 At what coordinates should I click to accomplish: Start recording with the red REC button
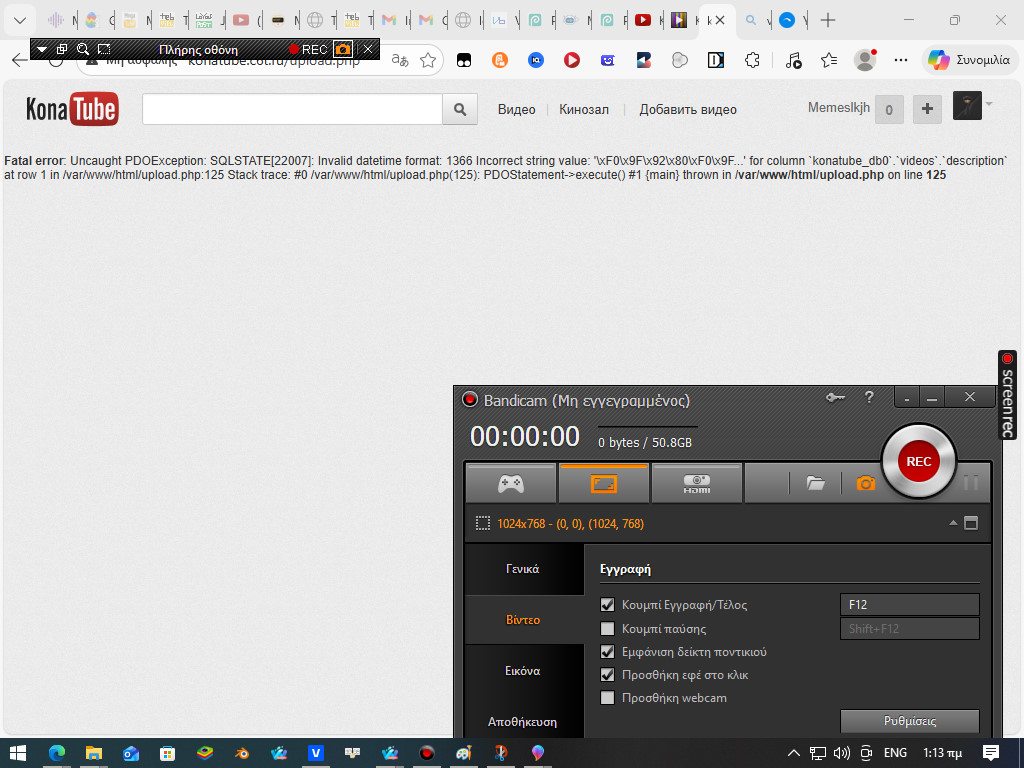[918, 461]
